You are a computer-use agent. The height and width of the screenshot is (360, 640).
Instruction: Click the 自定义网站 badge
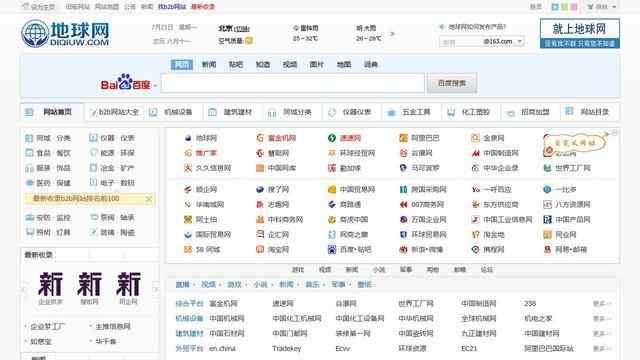click(576, 143)
